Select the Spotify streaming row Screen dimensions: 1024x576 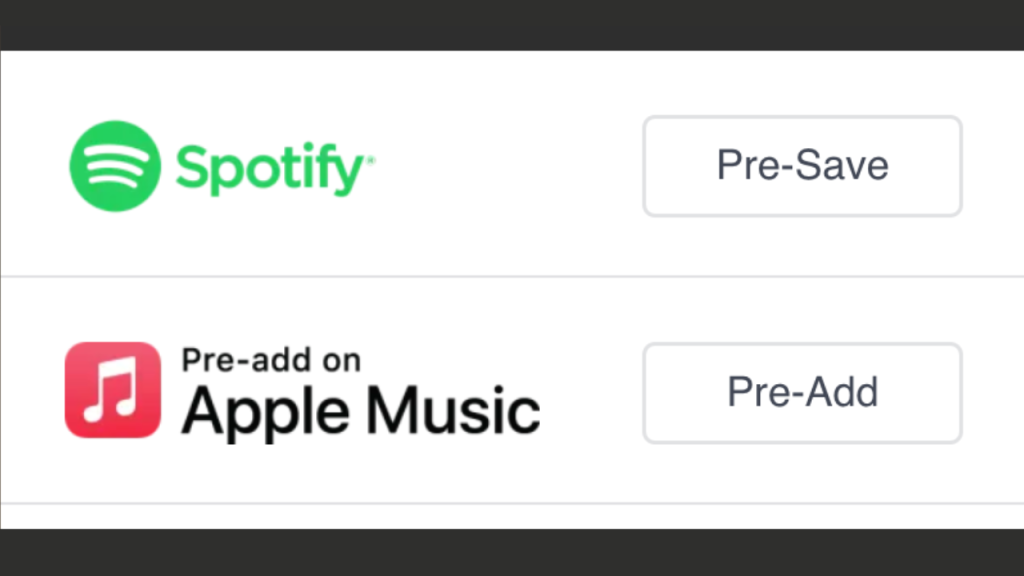coord(512,163)
